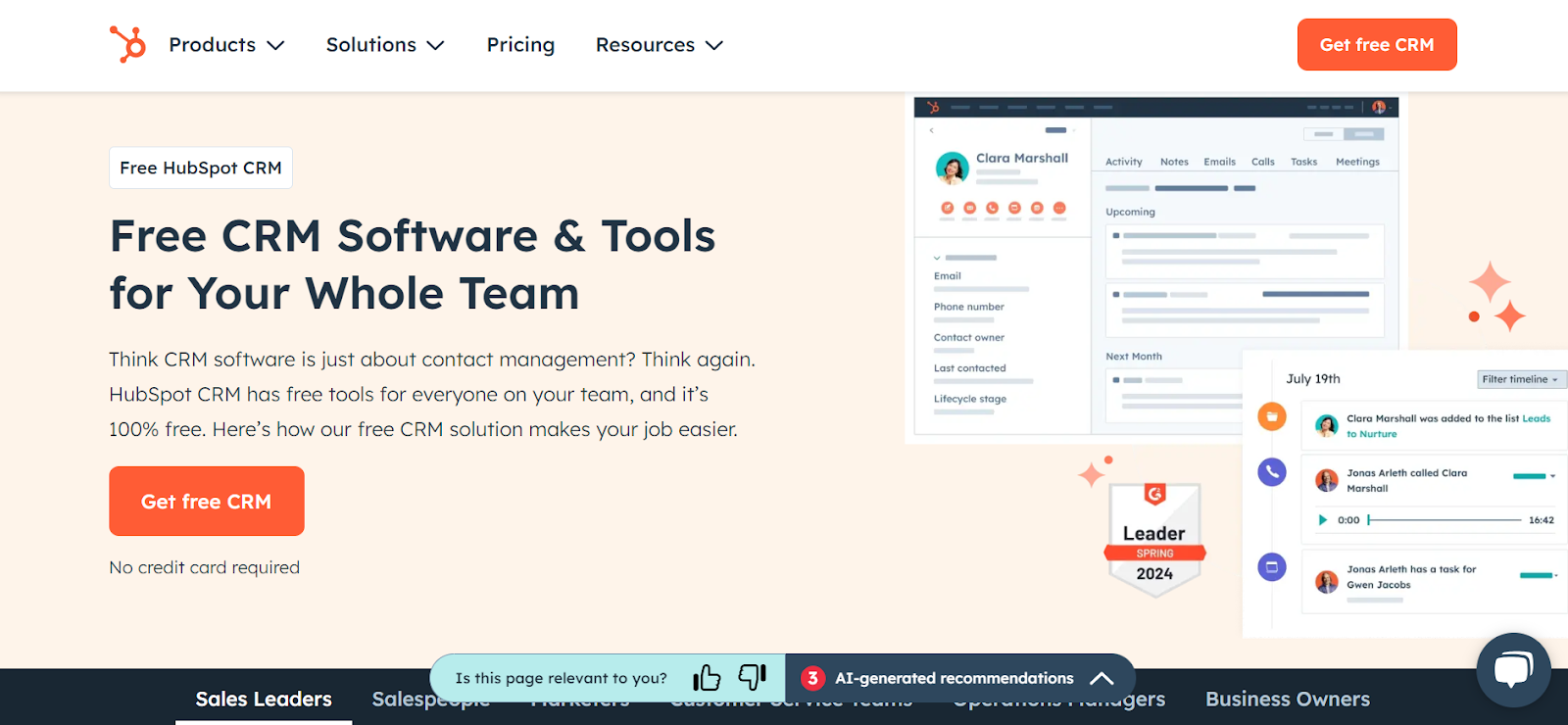
Task: Open AI-generated recommendations panel
Action: click(960, 678)
